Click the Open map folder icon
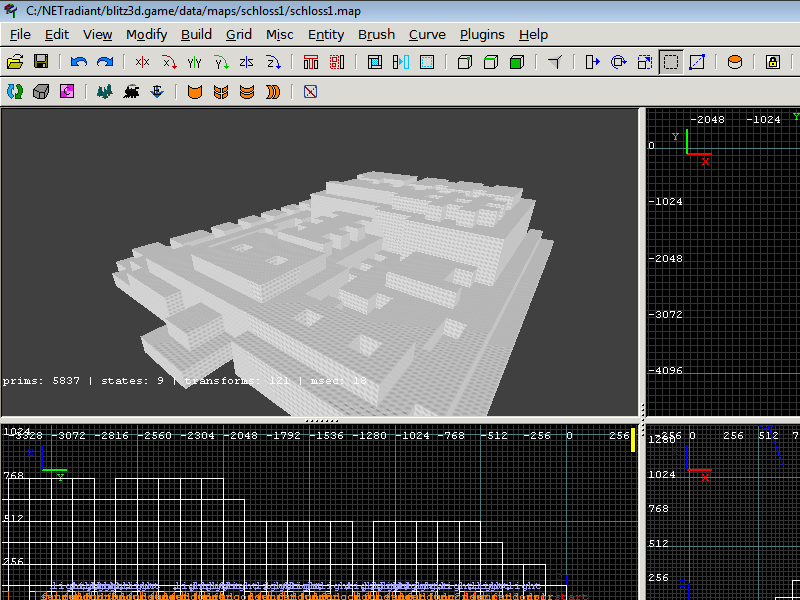 click(x=15, y=62)
